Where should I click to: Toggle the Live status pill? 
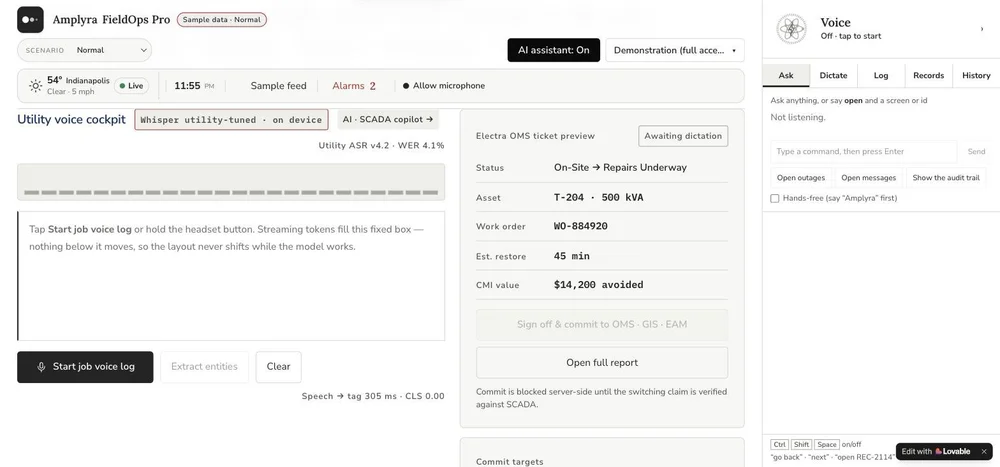(x=131, y=85)
